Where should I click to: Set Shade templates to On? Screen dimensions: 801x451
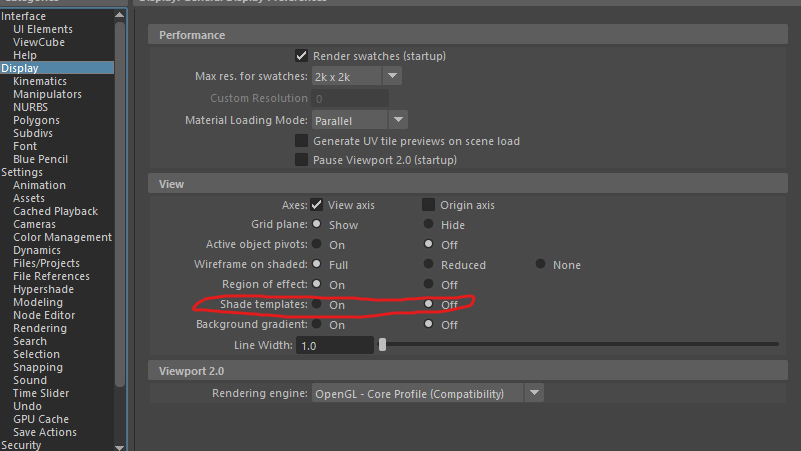[x=317, y=304]
